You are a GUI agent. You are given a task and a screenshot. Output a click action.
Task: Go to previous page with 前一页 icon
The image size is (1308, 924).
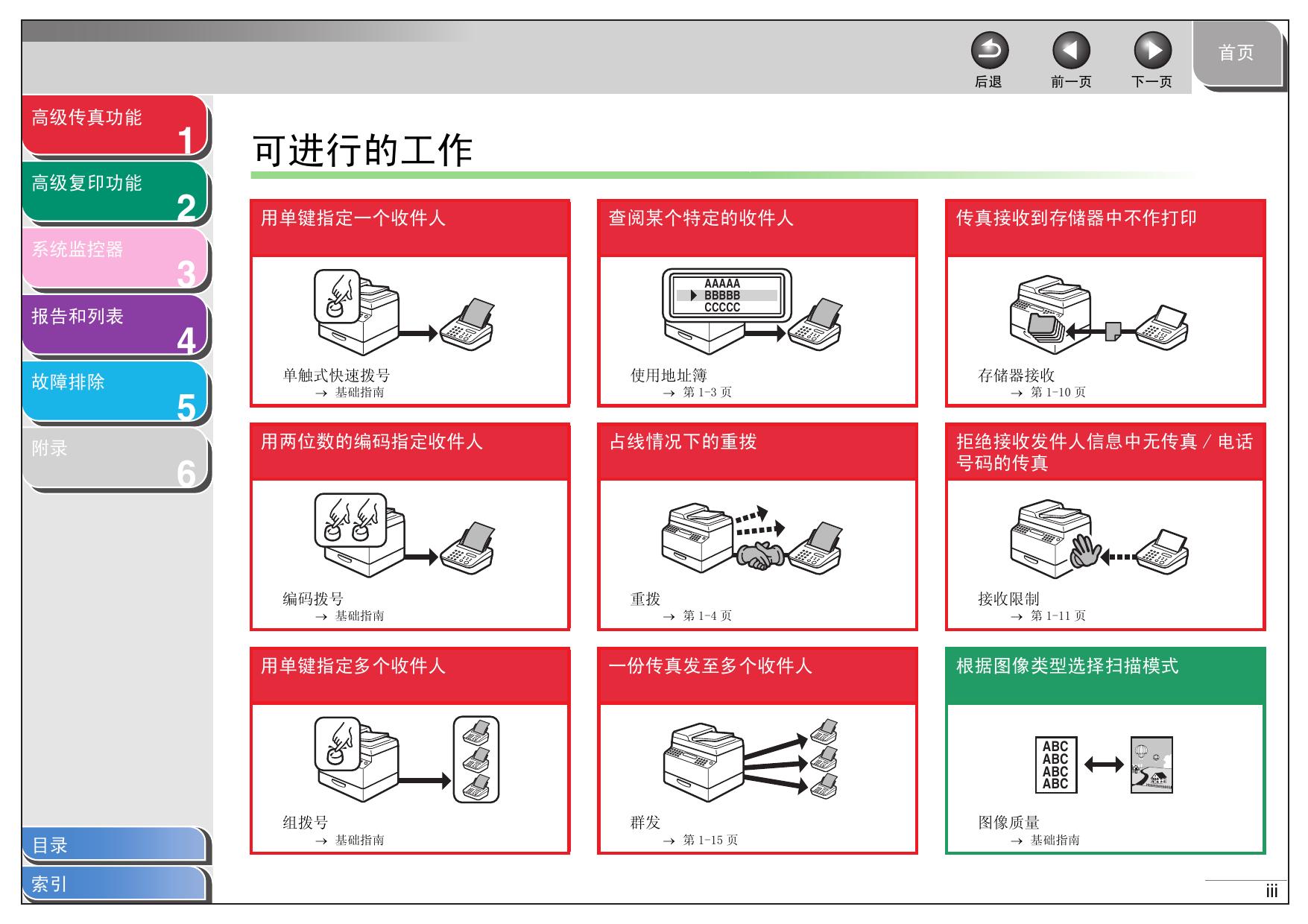pos(1070,51)
